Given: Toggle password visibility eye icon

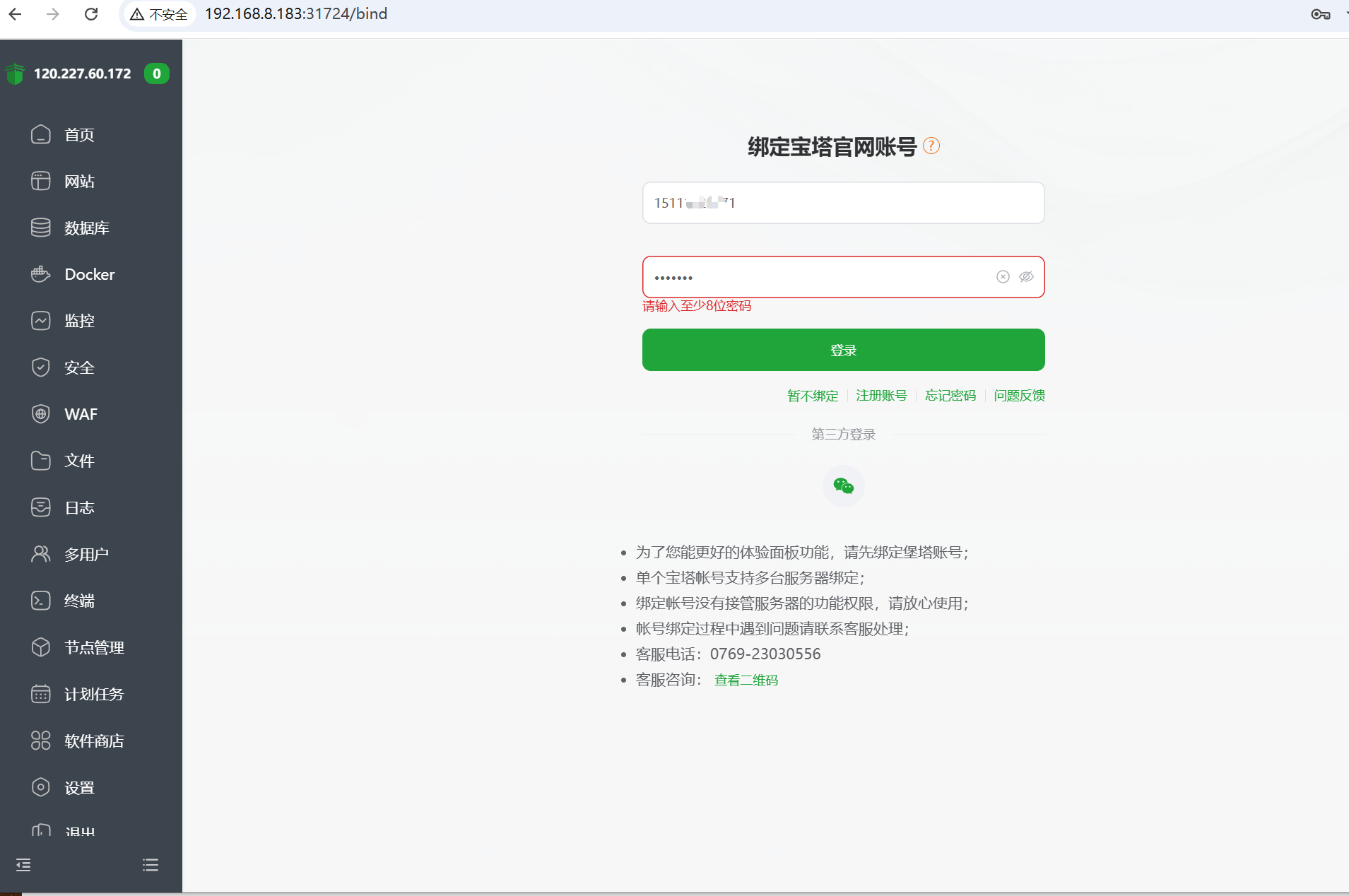Looking at the screenshot, I should (x=1026, y=277).
